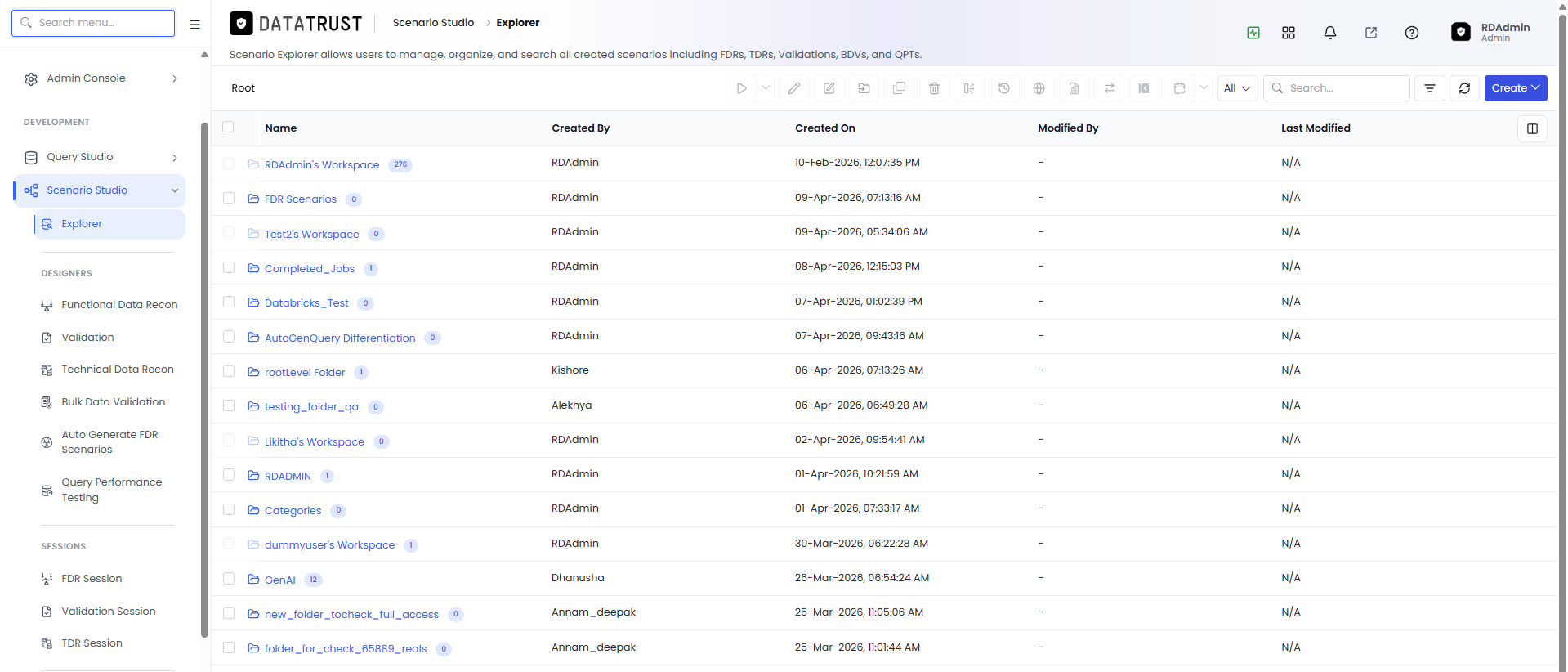
Task: Click the calendar schedule toolbar icon
Action: click(x=1179, y=88)
